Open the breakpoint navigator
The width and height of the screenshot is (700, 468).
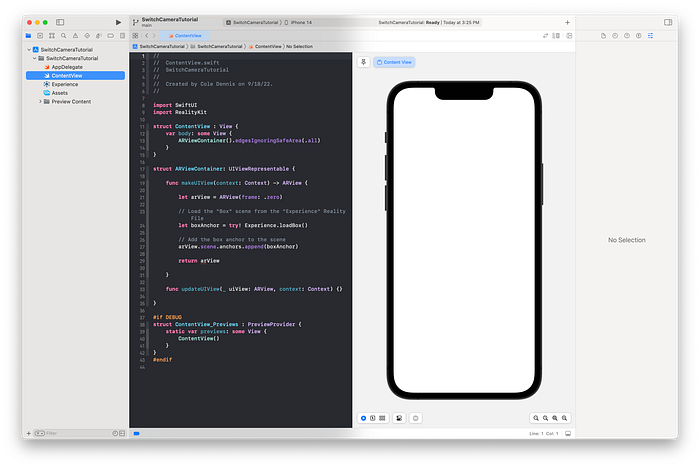pyautogui.click(x=110, y=36)
